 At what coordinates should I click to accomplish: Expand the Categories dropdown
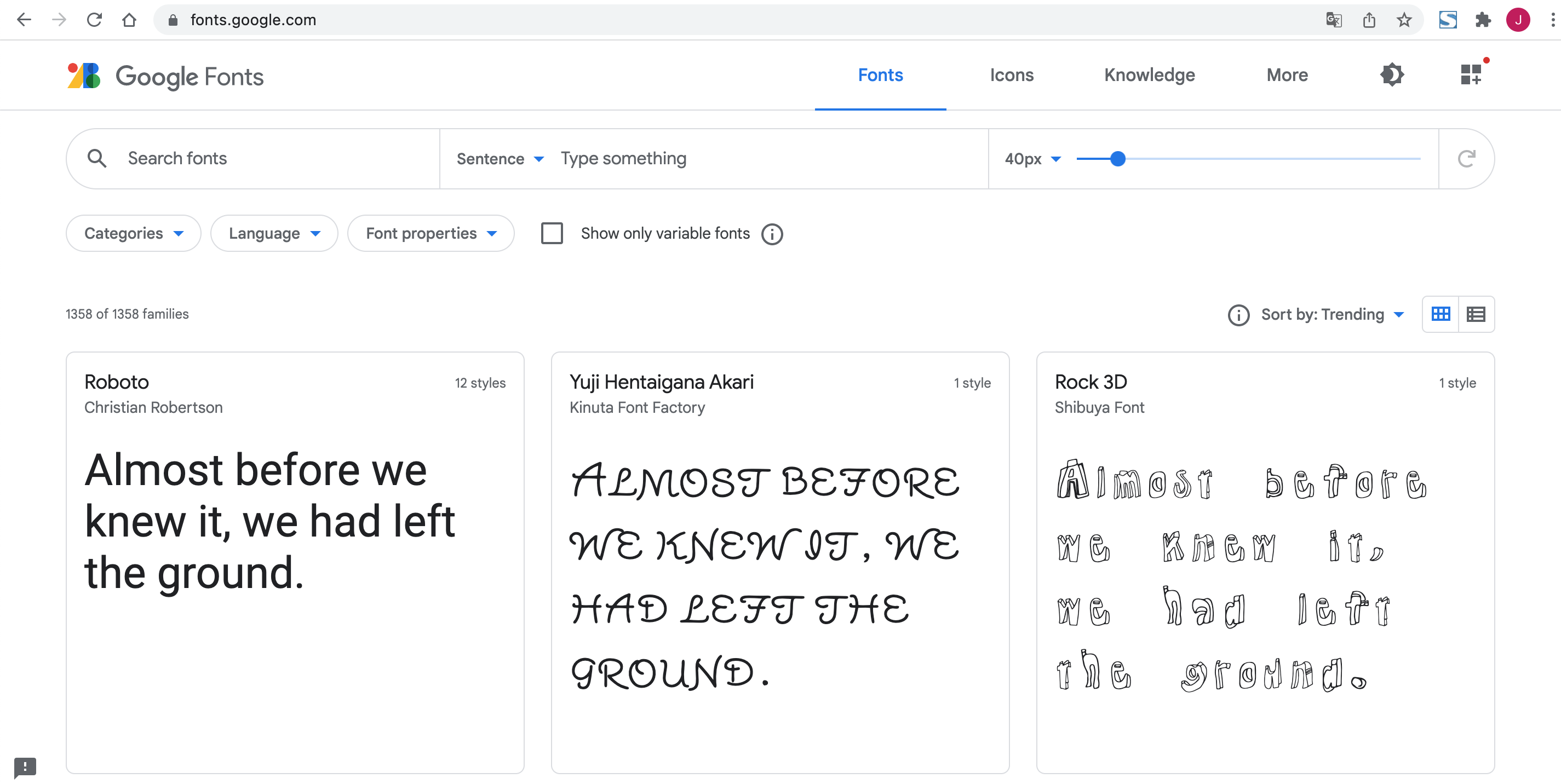(133, 233)
